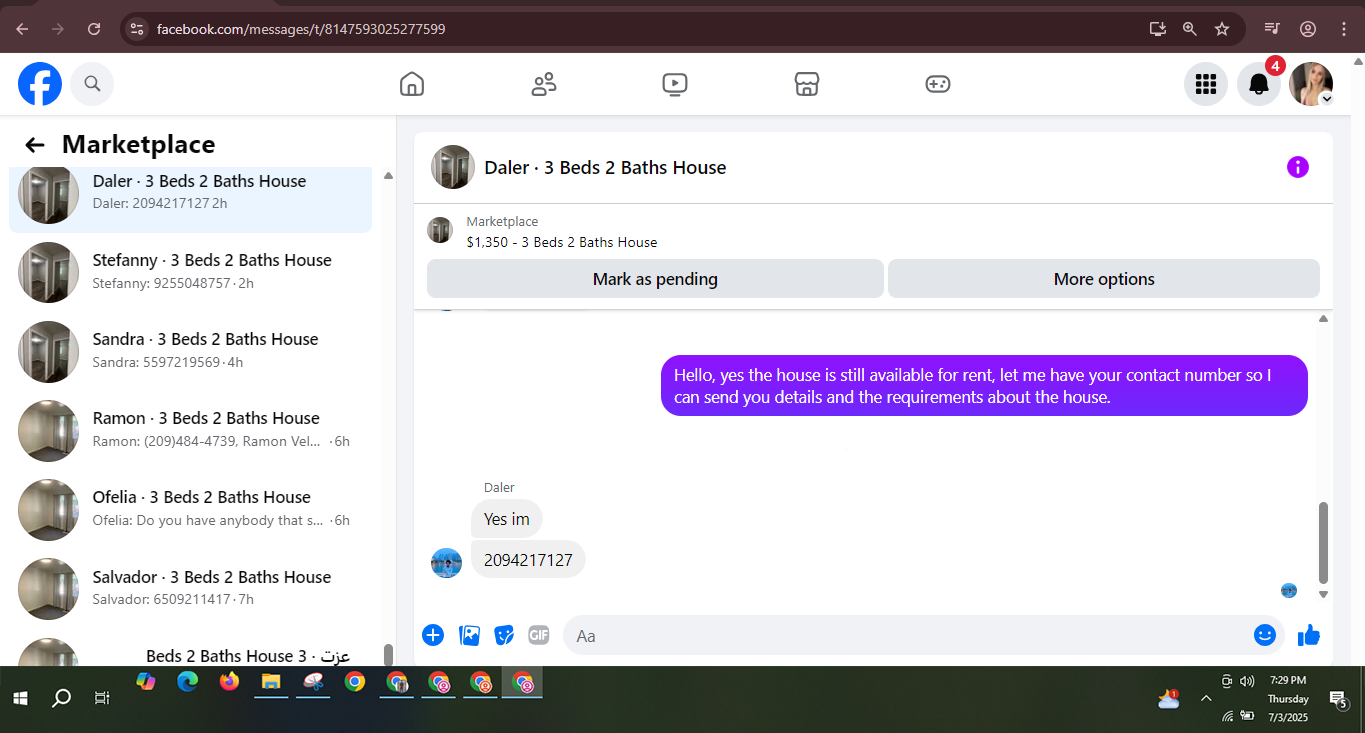1365x733 pixels.
Task: Open the emoji picker smiley
Action: (x=1265, y=635)
